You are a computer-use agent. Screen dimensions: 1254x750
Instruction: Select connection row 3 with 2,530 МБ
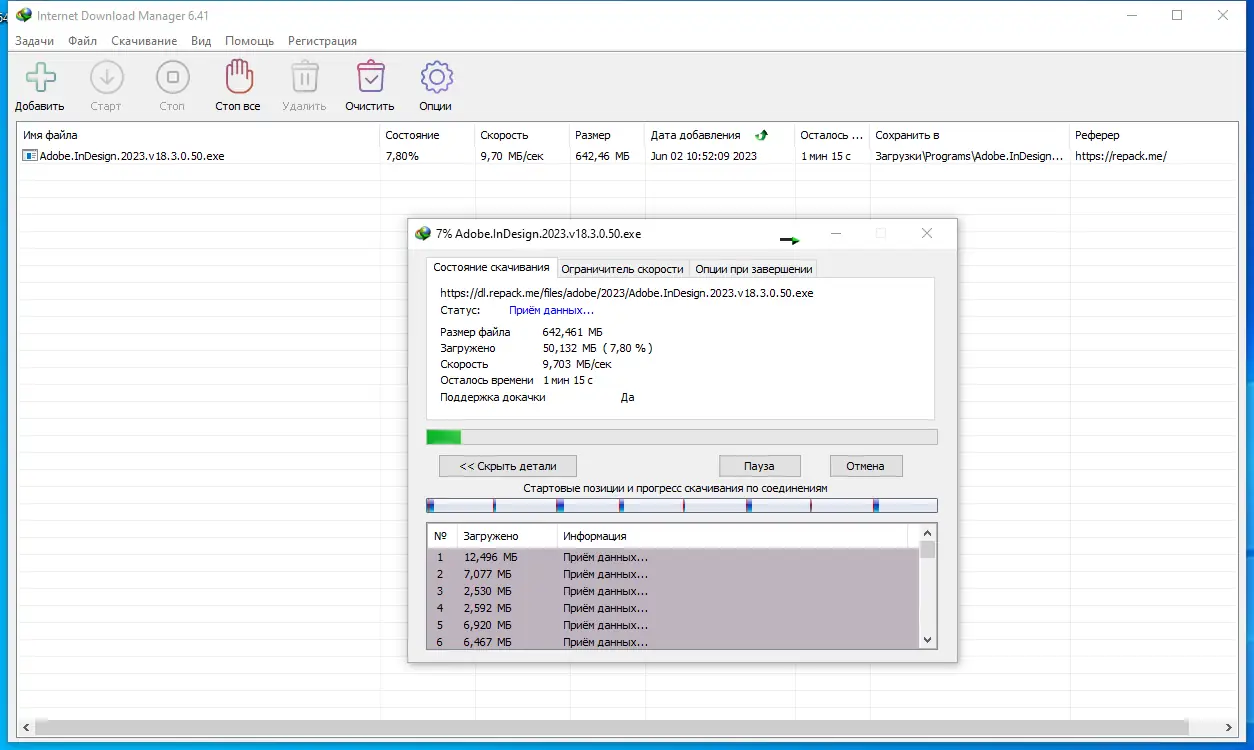(x=673, y=591)
